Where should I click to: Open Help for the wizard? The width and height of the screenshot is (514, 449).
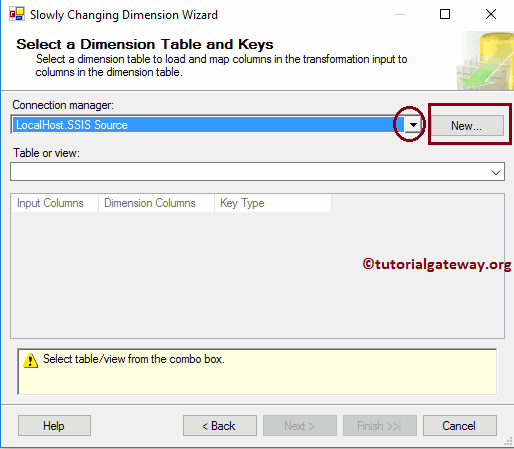pos(54,425)
